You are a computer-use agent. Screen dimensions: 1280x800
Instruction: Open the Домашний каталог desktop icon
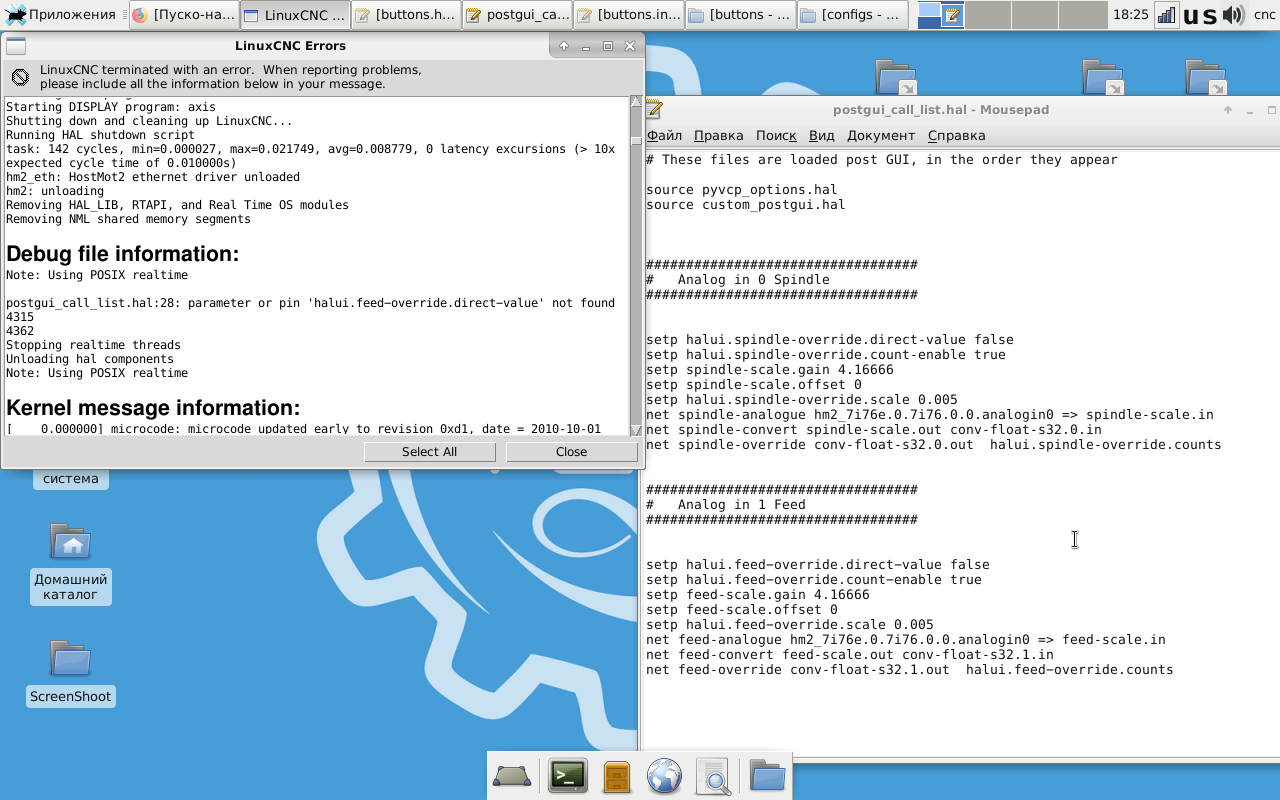pos(70,564)
